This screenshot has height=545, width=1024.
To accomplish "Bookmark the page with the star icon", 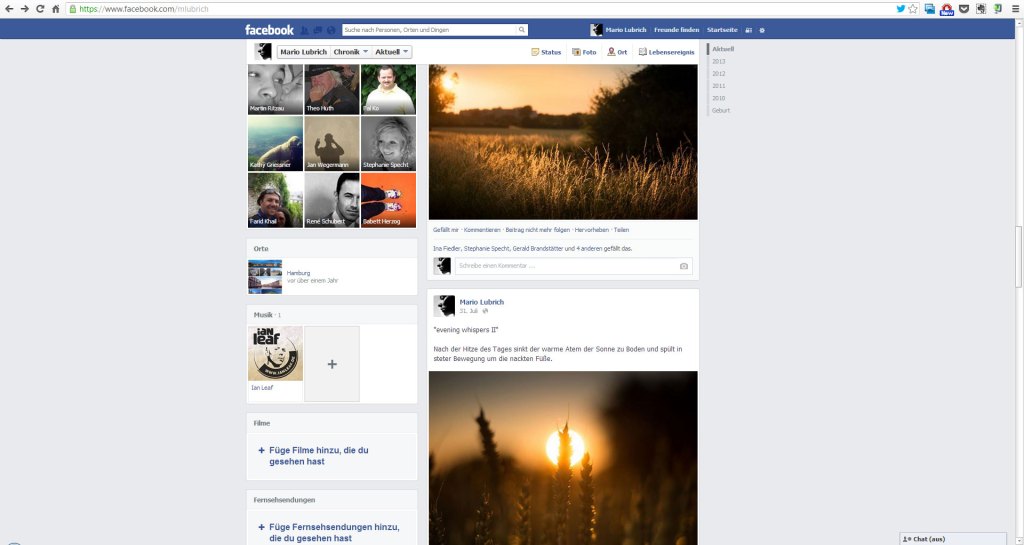I will pos(914,8).
